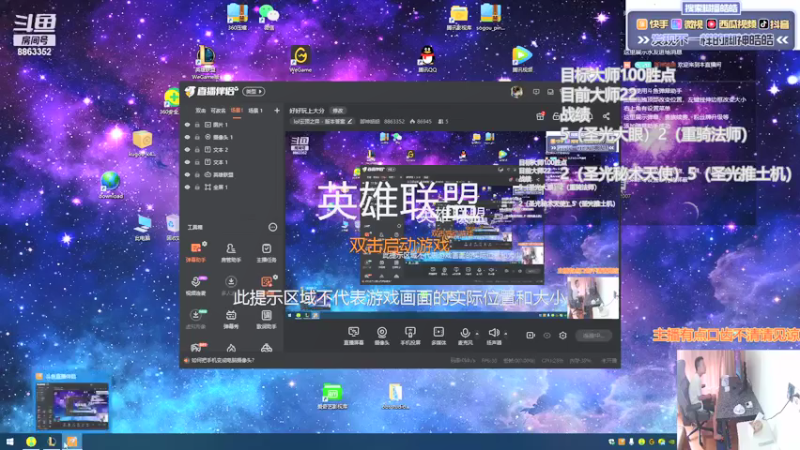Hide the 摄像头 1 layer with its eye icon

(x=187, y=137)
